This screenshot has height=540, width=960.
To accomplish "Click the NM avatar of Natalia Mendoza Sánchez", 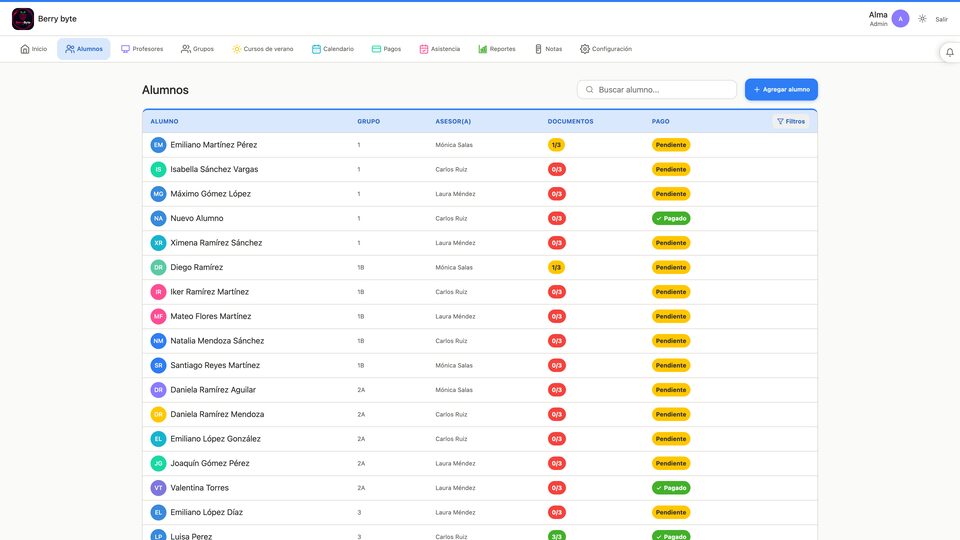I will [159, 341].
